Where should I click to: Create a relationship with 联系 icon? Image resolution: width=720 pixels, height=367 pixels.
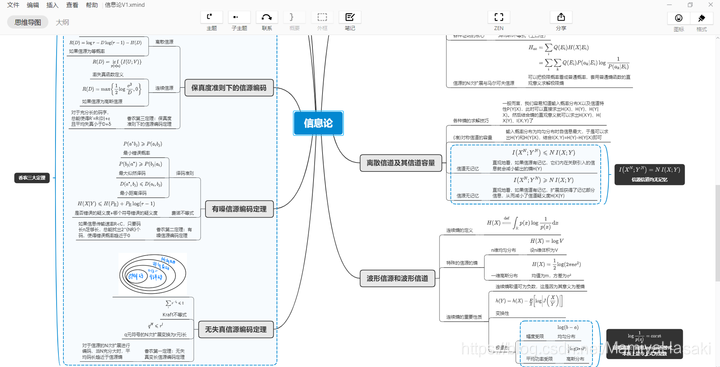click(267, 17)
